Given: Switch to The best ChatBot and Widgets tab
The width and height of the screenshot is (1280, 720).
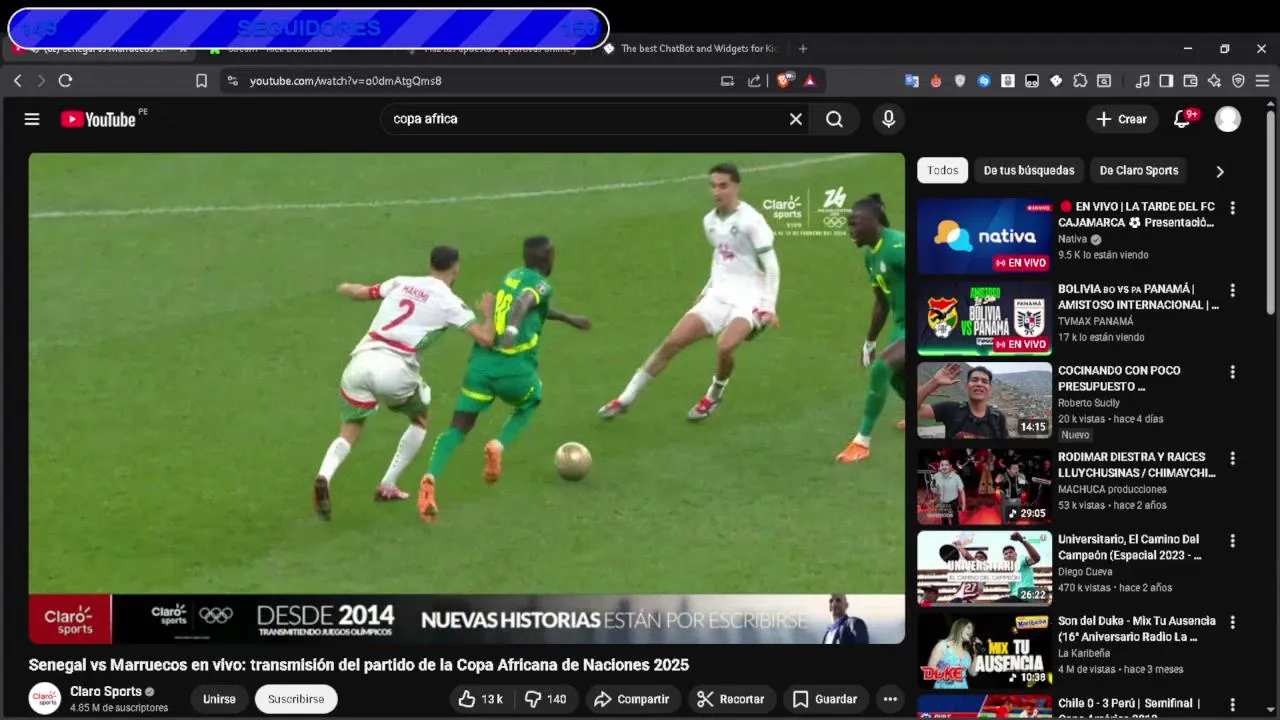Looking at the screenshot, I should click(690, 48).
